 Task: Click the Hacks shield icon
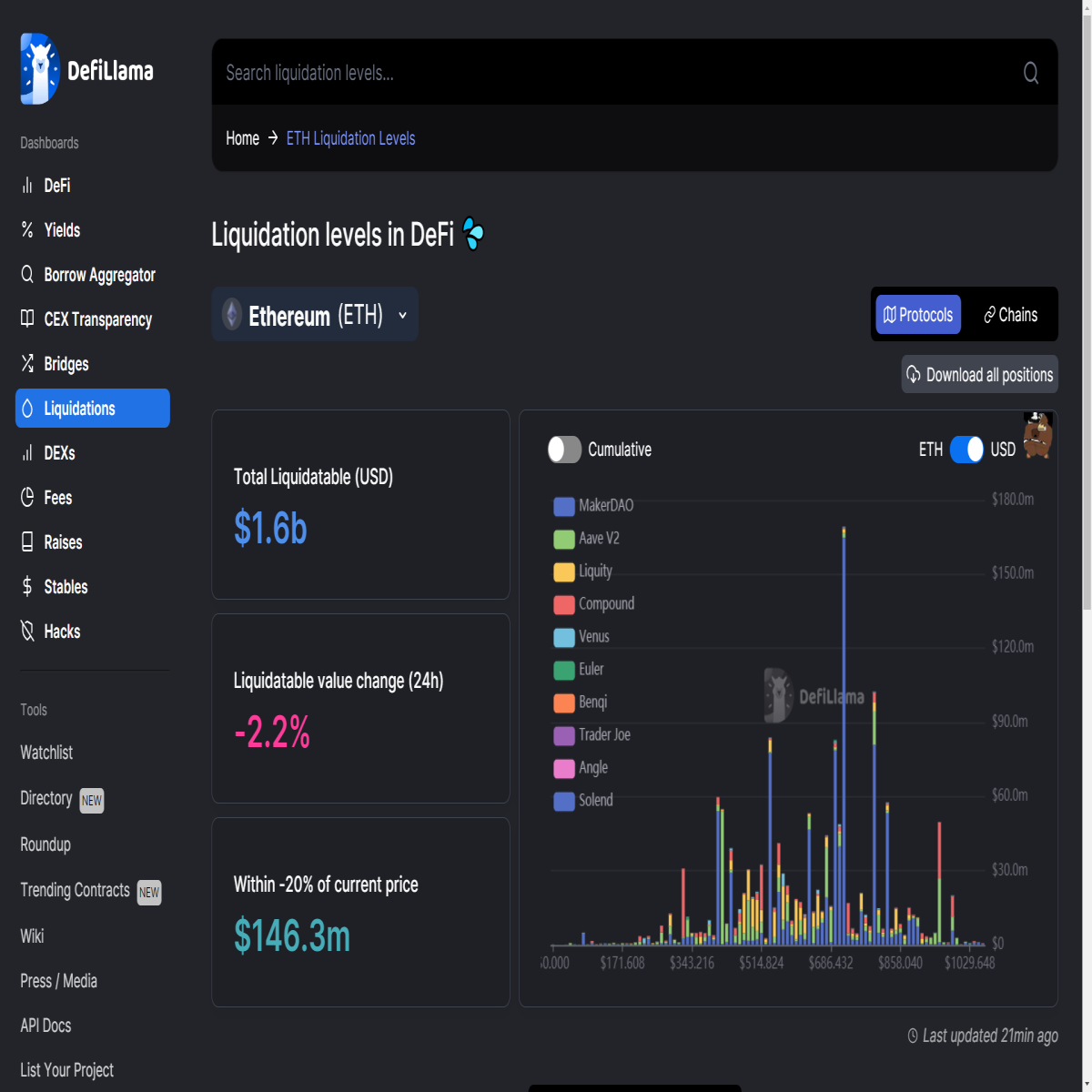(27, 632)
